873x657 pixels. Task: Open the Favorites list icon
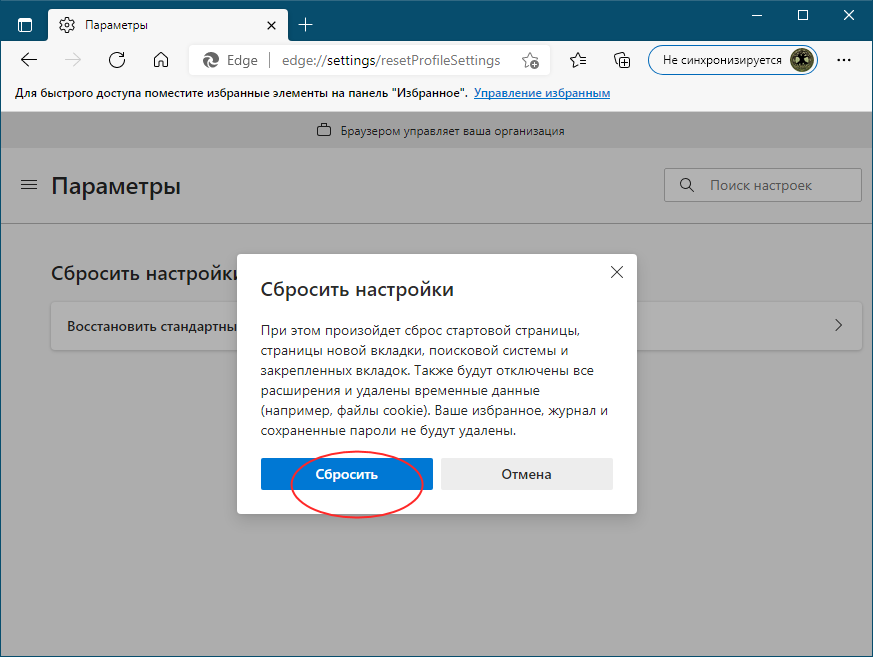[x=578, y=60]
